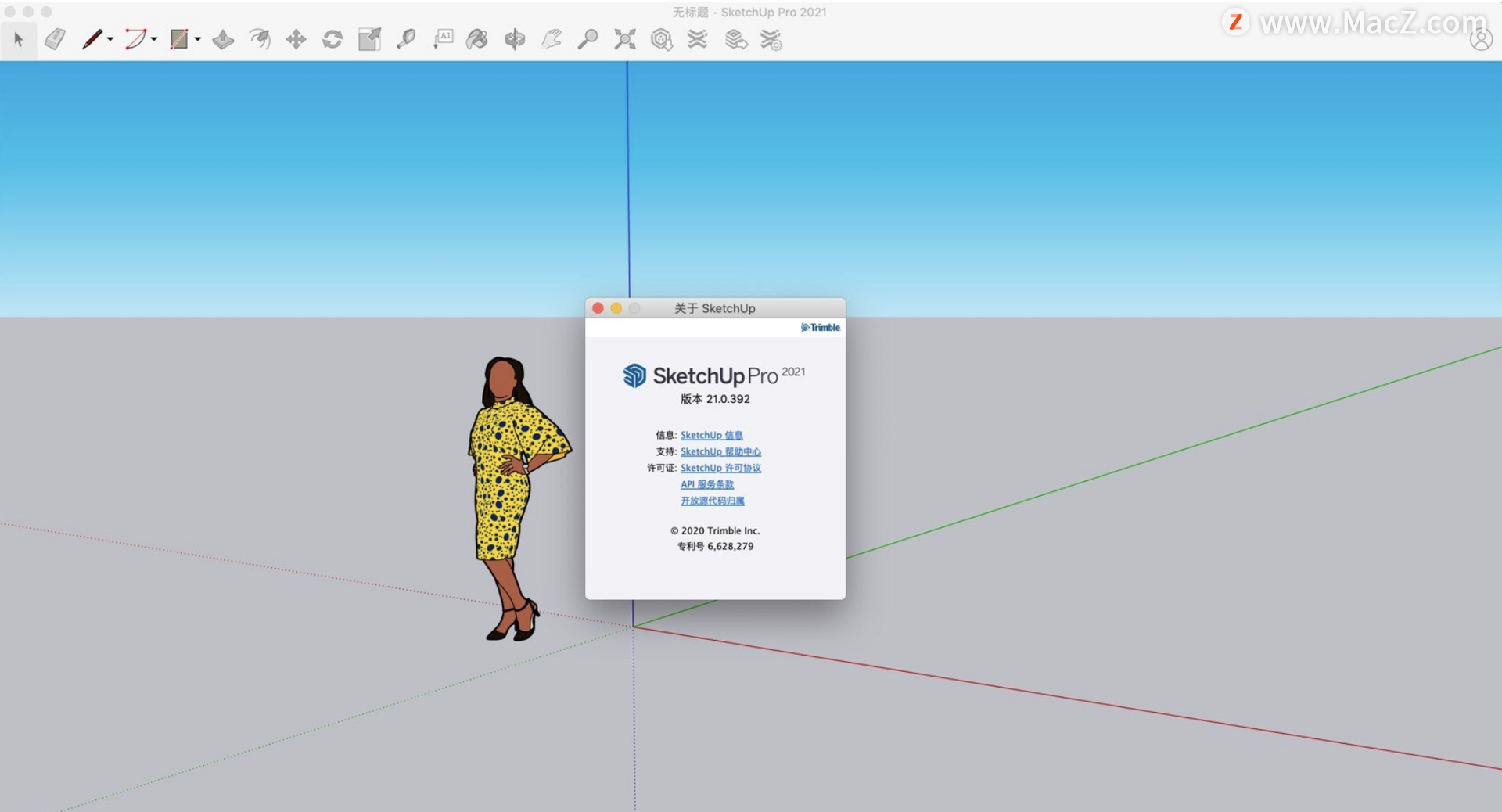1502x812 pixels.
Task: Select the Scale tool
Action: coord(369,39)
